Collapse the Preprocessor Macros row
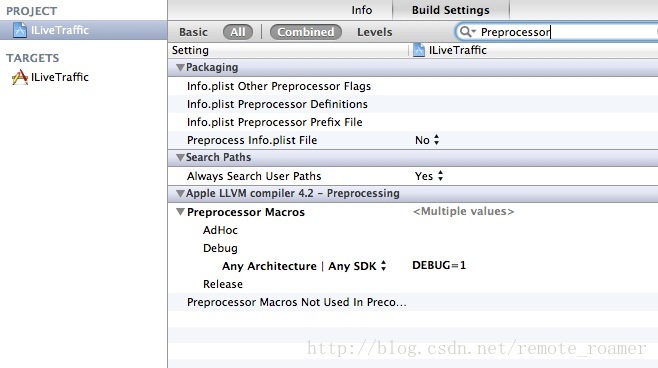This screenshot has height=368, width=658. pos(180,212)
